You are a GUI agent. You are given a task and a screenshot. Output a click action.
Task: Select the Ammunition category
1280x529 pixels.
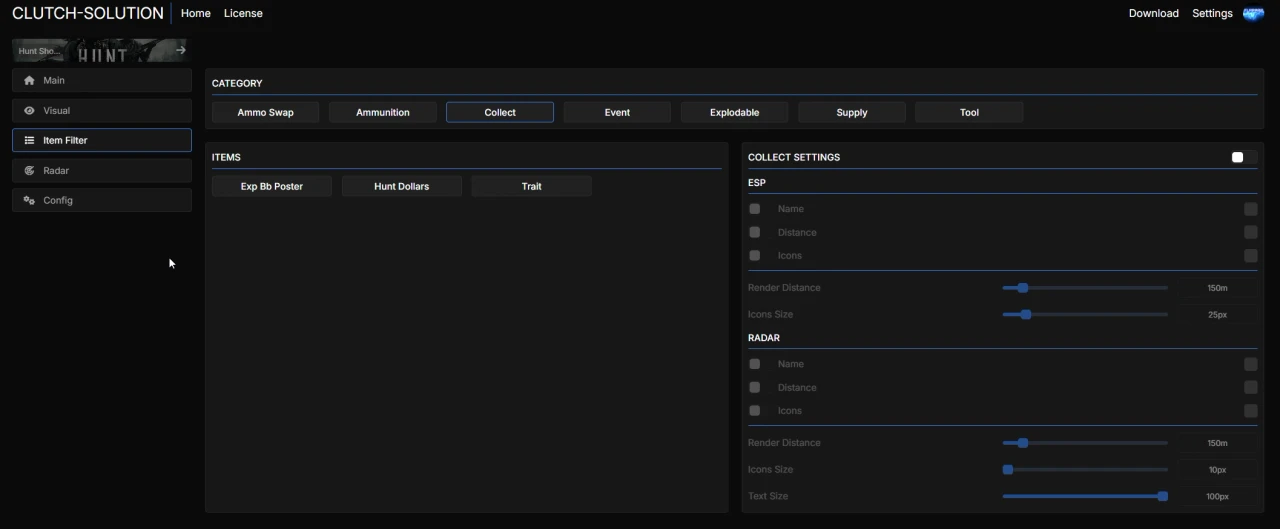383,112
